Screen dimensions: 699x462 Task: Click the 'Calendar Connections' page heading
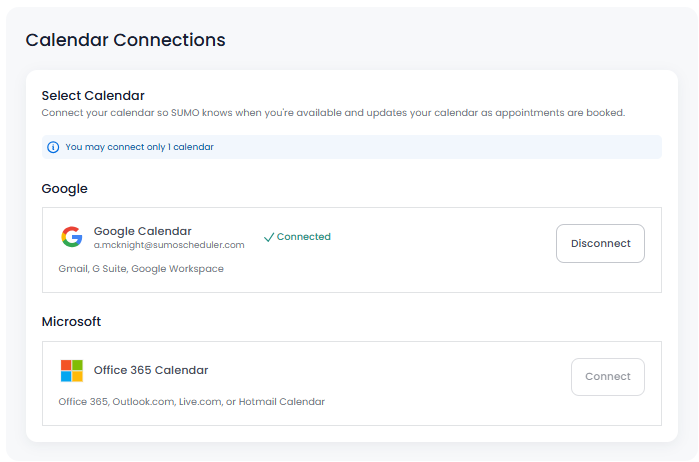coord(125,40)
